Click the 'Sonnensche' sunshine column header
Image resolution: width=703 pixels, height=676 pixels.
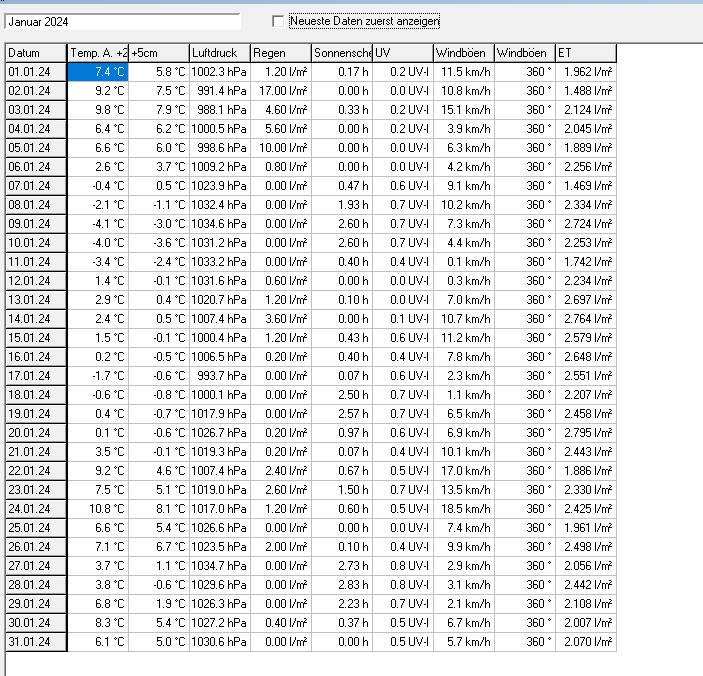[x=342, y=53]
